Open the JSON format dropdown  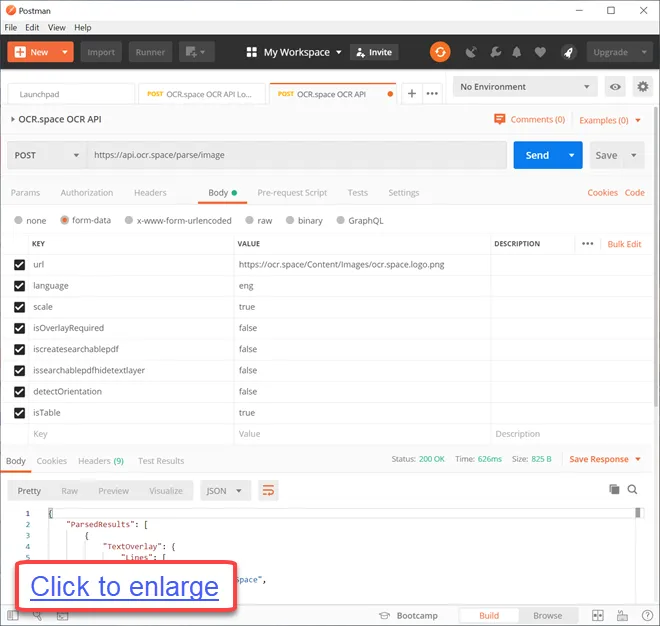(225, 490)
